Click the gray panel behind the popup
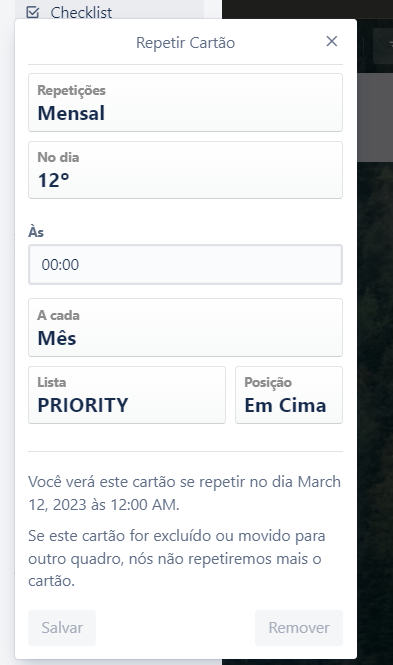393x665 pixels. tap(375, 117)
